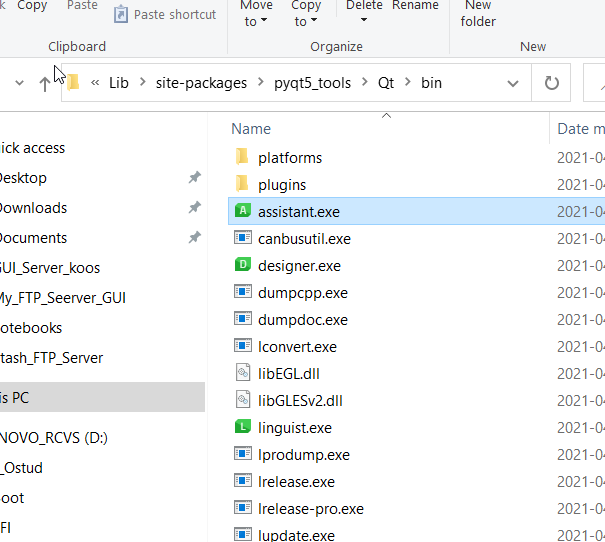Select designer.exe file name
The image size is (605, 542).
299,266
